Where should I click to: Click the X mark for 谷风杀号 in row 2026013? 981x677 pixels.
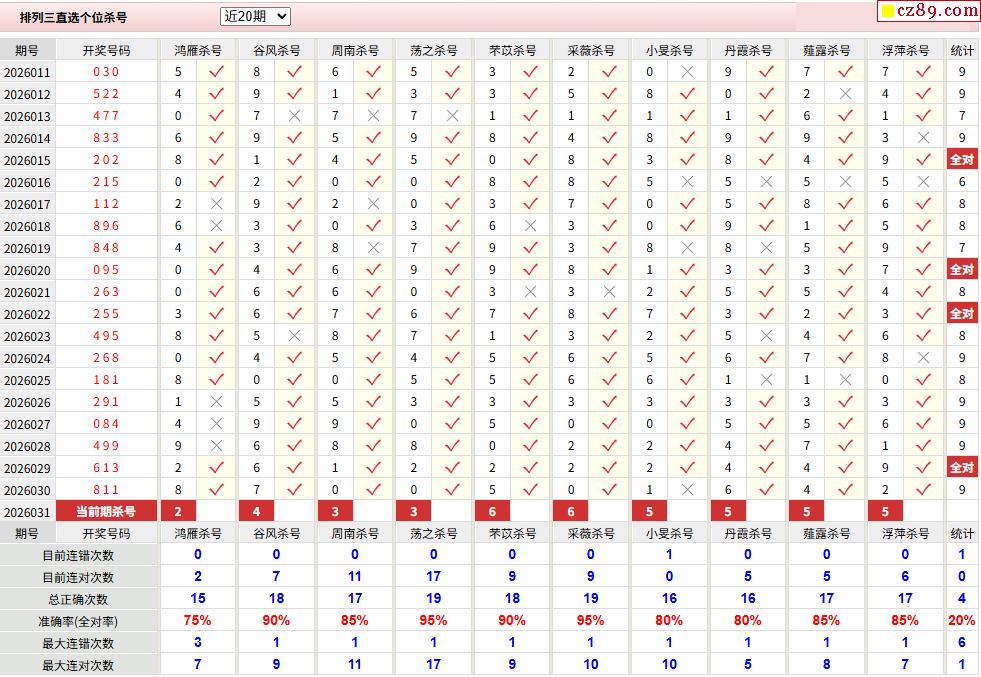tap(294, 116)
